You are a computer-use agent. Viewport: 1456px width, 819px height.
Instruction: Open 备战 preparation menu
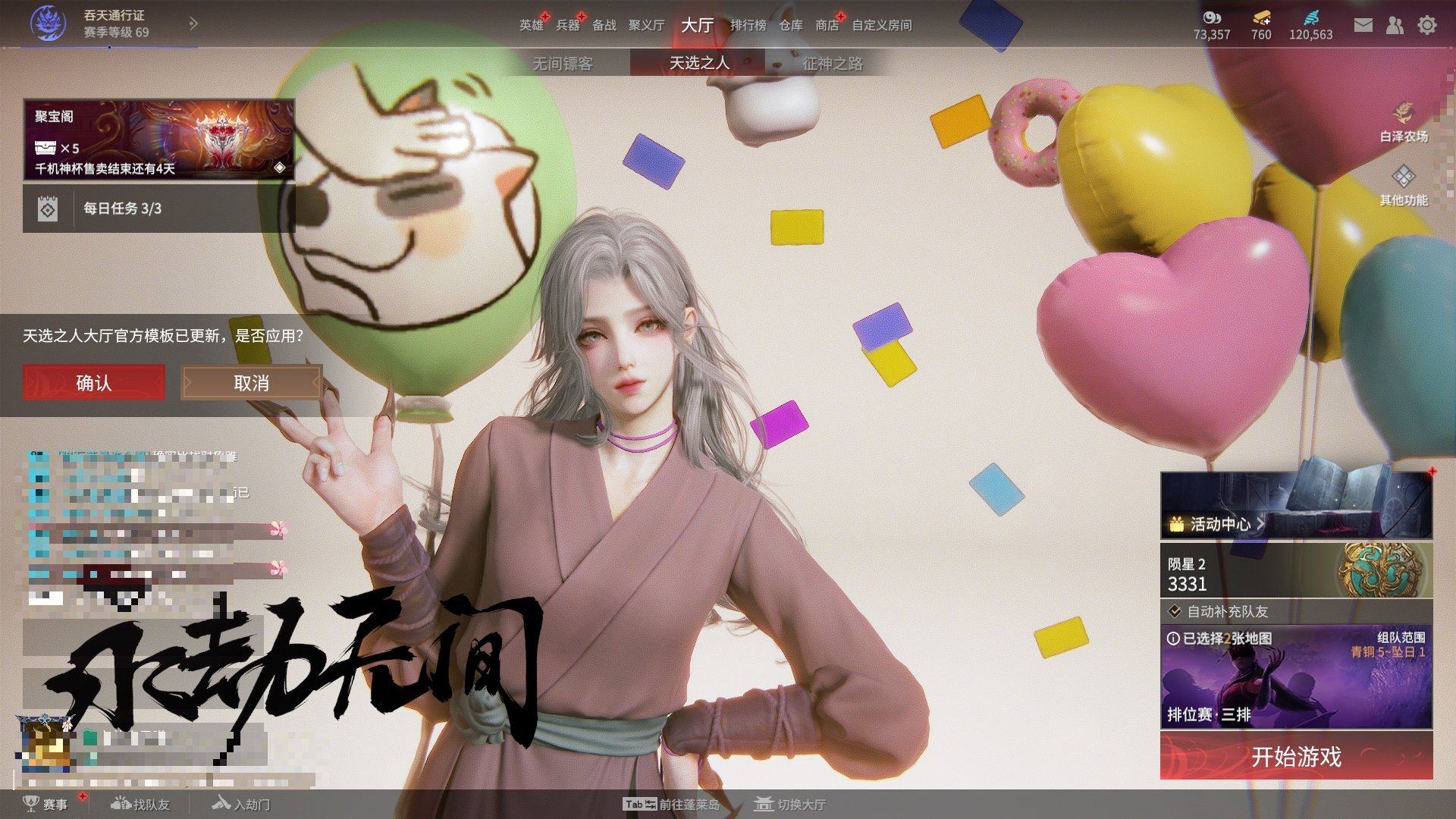click(x=604, y=25)
